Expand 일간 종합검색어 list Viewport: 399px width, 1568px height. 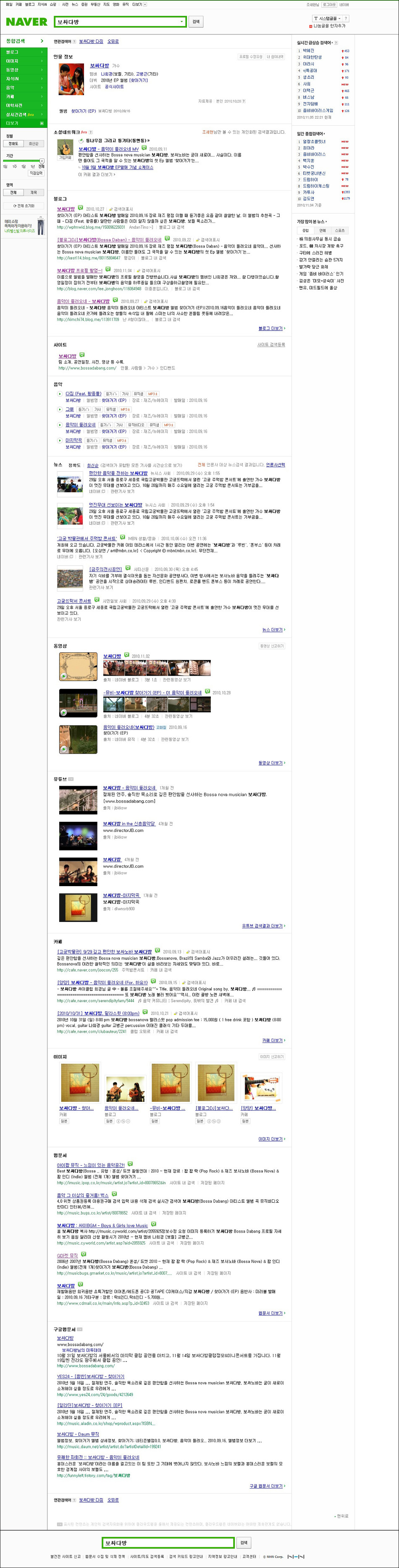point(311,133)
